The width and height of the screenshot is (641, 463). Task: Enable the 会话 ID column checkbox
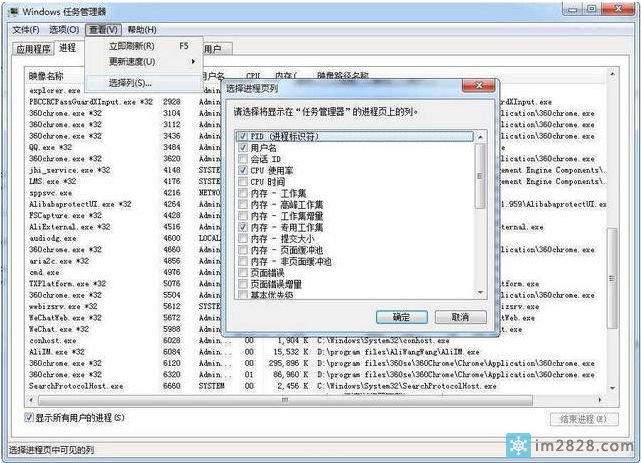tap(242, 159)
